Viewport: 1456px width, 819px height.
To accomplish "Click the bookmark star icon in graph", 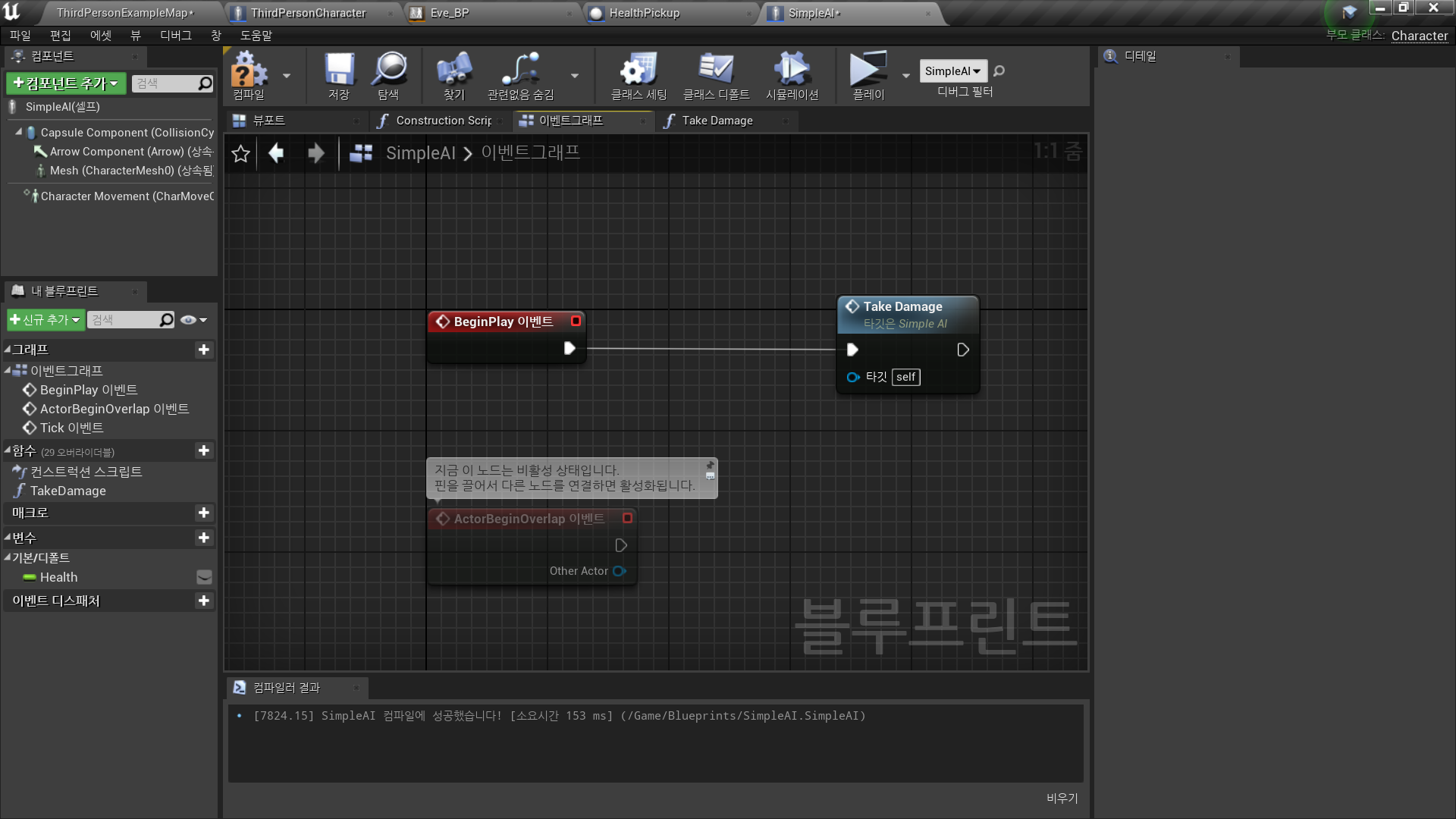I will (240, 154).
